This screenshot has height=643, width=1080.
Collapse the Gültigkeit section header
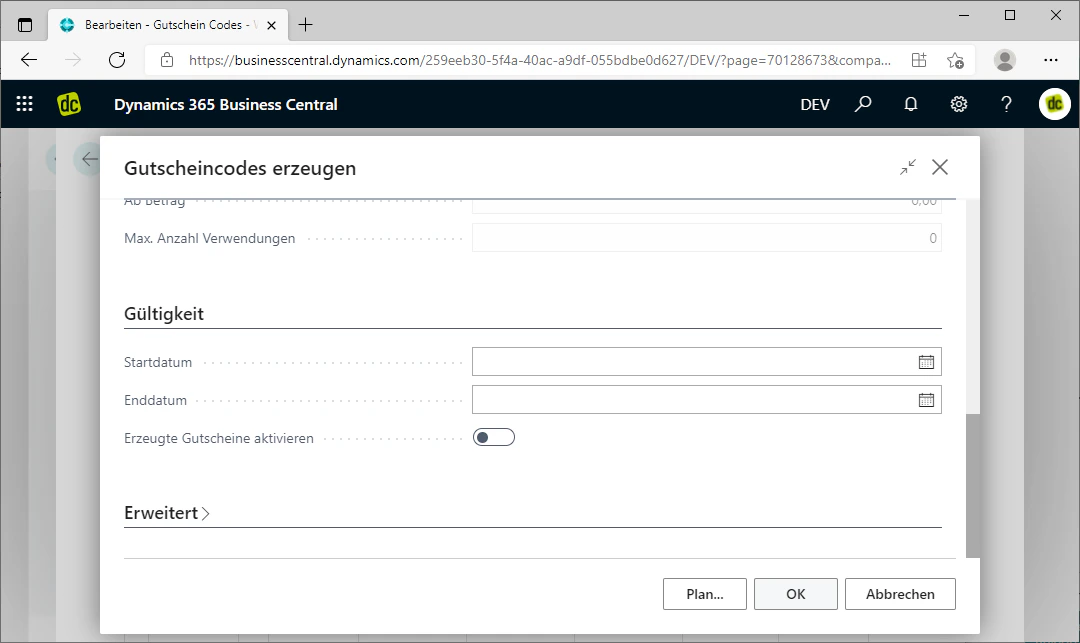point(164,314)
